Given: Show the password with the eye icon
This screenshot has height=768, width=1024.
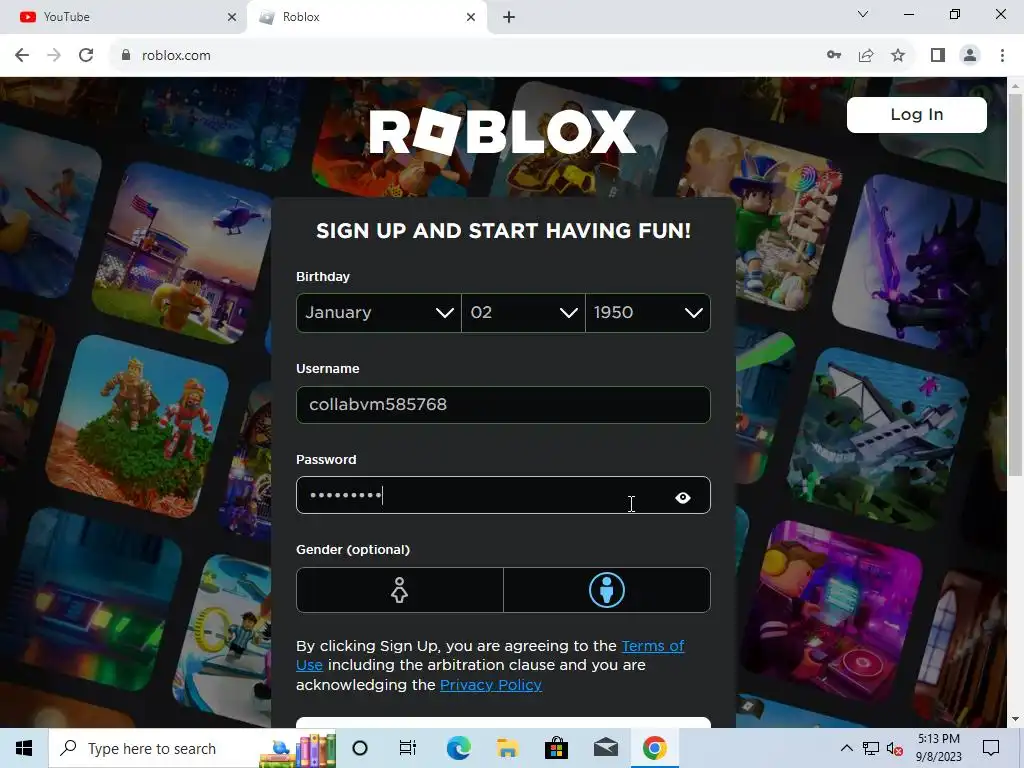Looking at the screenshot, I should pos(682,498).
